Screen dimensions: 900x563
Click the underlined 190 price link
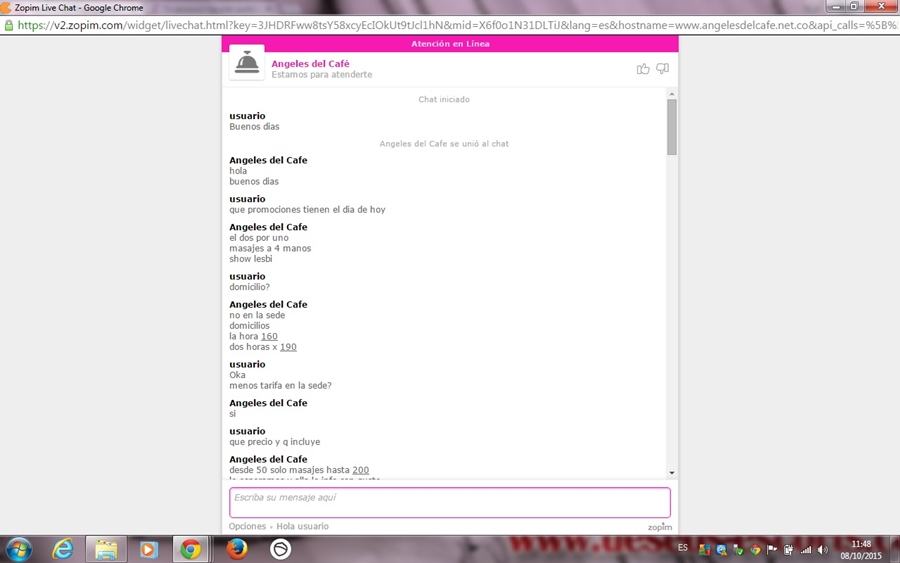(x=288, y=348)
